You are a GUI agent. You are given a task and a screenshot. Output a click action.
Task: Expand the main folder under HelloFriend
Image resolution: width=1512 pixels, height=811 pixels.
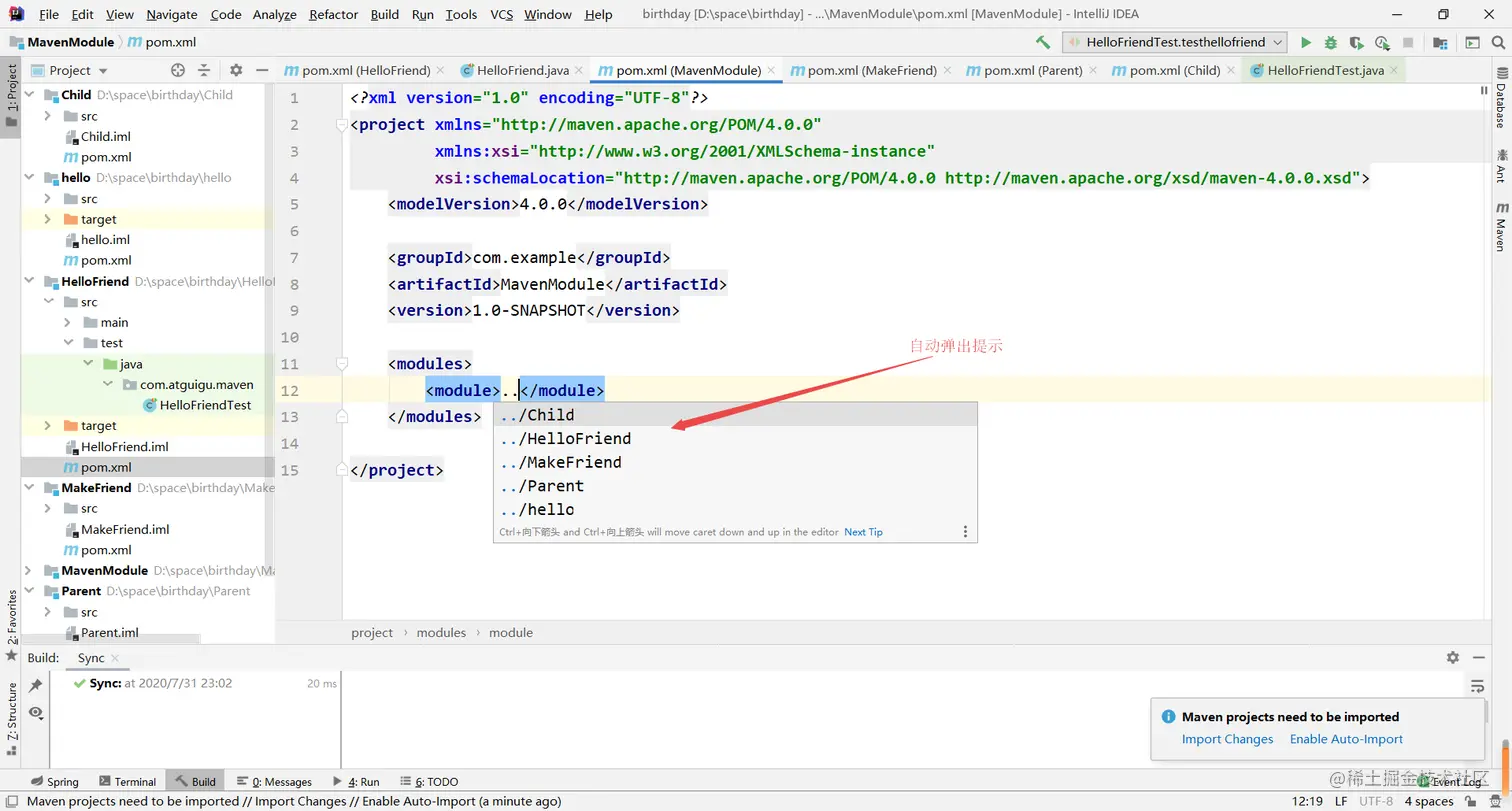pos(66,323)
